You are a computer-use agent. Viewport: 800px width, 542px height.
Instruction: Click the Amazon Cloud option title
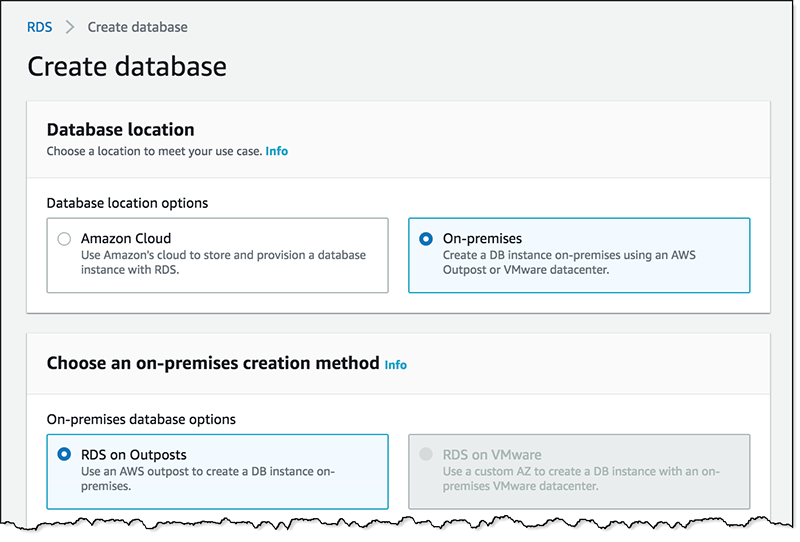[x=126, y=239]
